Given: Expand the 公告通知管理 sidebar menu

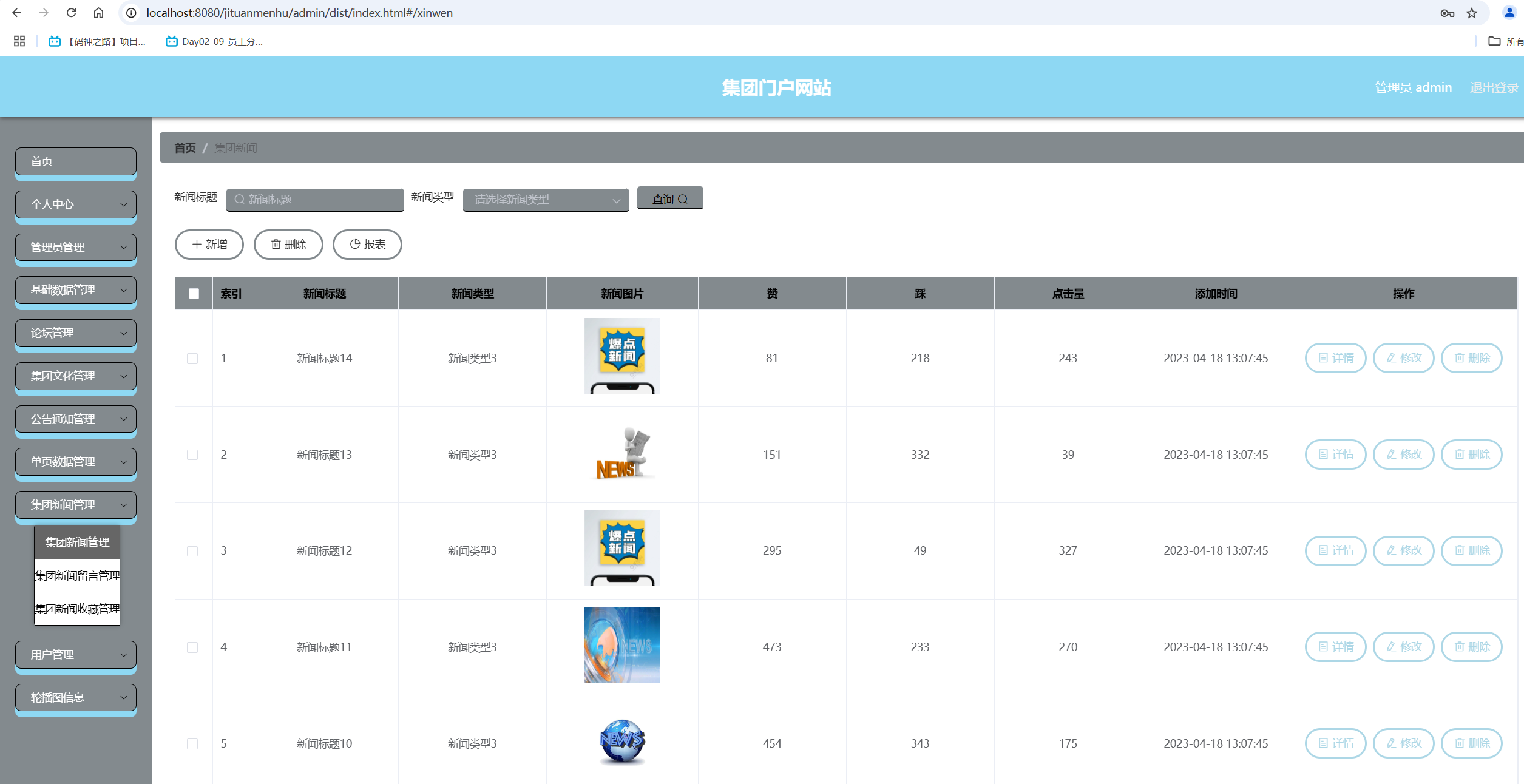Looking at the screenshot, I should pyautogui.click(x=76, y=419).
